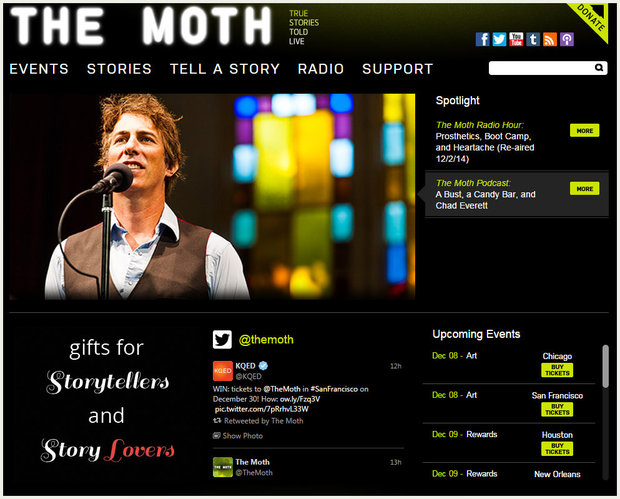
Task: Open the Events menu
Action: 39,69
